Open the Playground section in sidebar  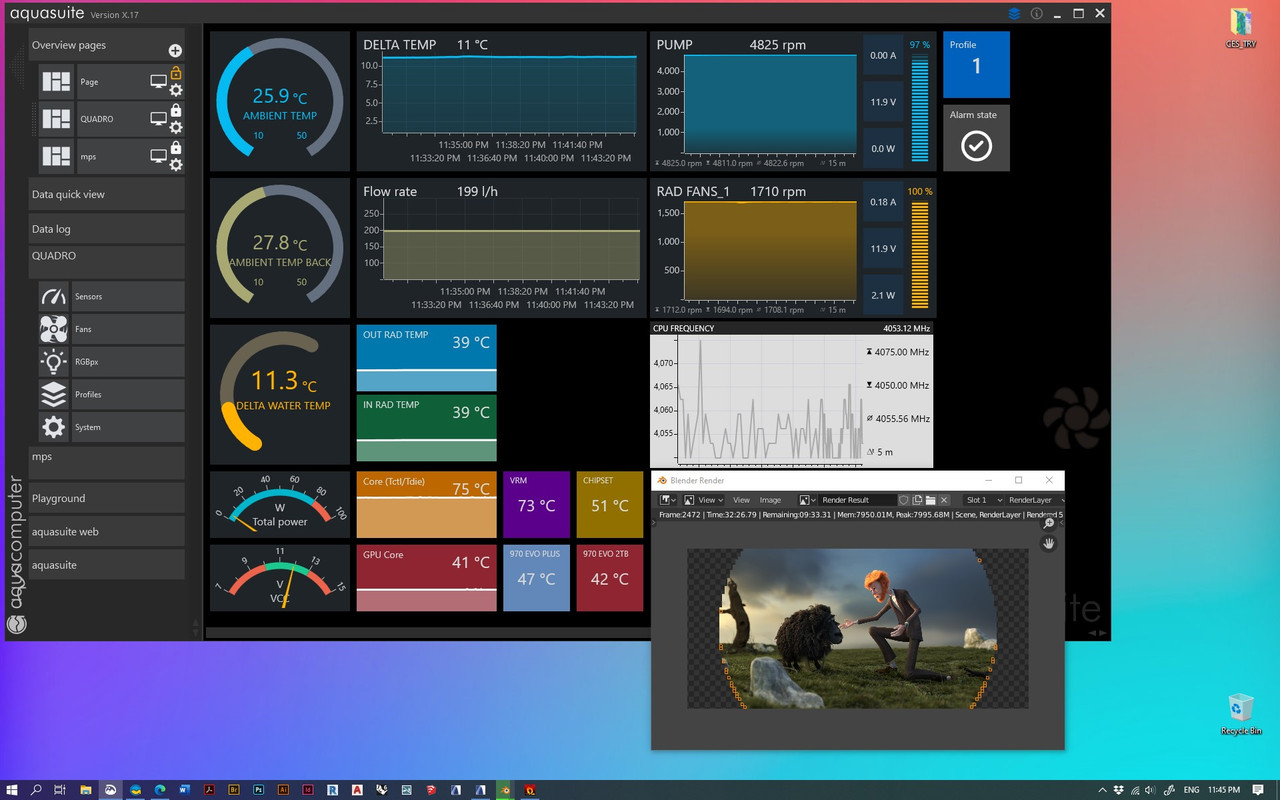[106, 498]
